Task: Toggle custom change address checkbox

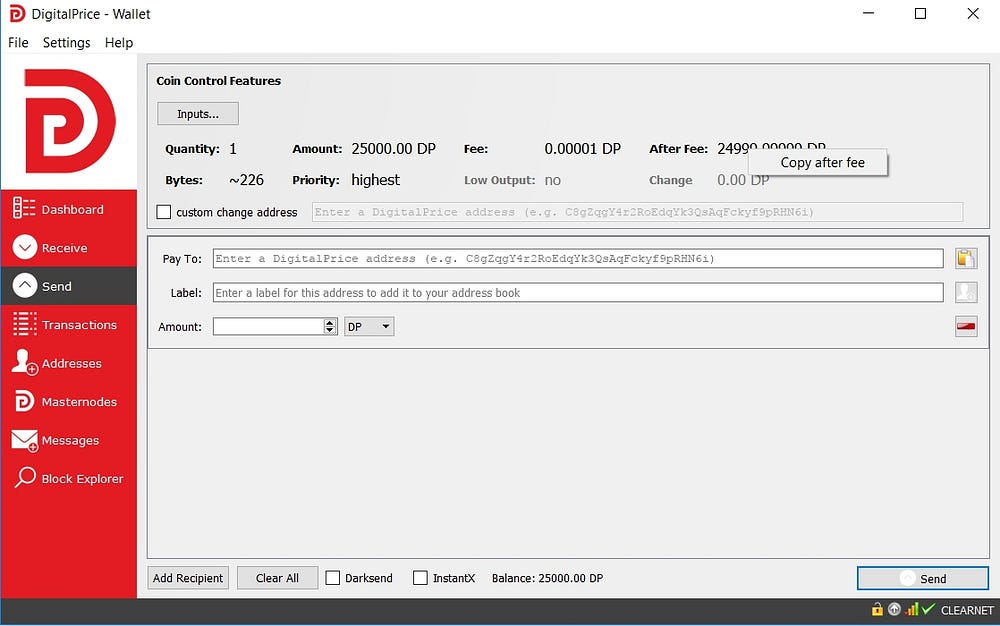Action: coord(164,212)
